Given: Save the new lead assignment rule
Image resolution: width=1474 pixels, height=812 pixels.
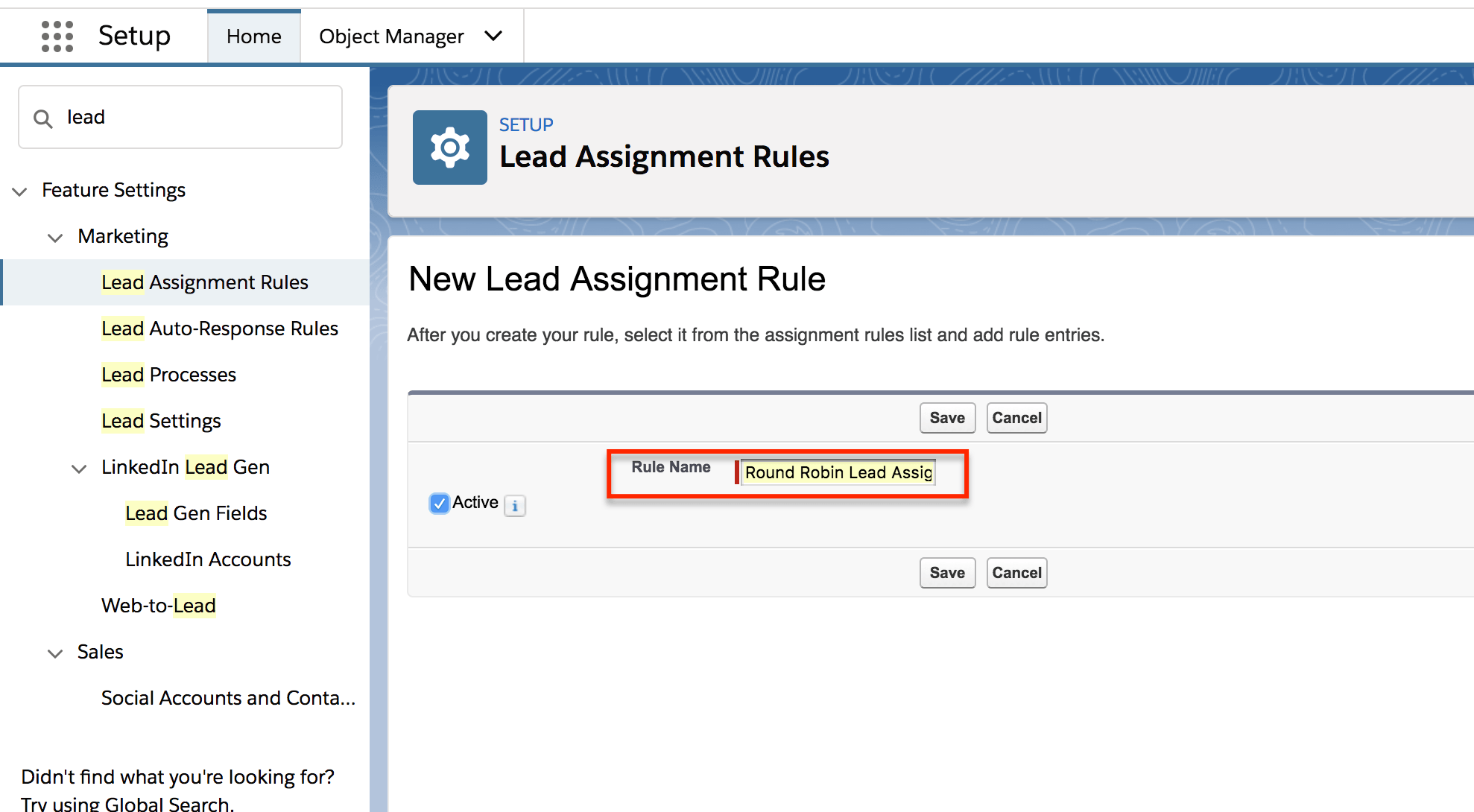Looking at the screenshot, I should pyautogui.click(x=946, y=417).
